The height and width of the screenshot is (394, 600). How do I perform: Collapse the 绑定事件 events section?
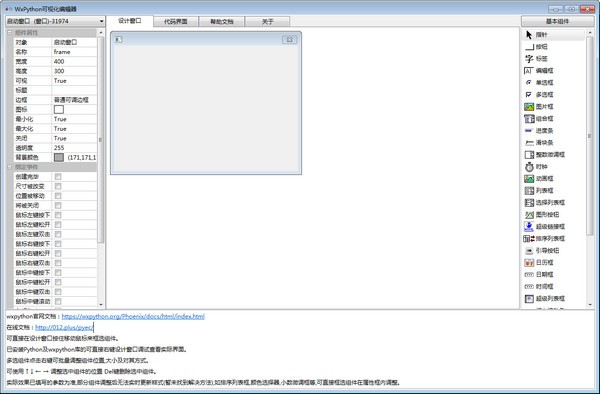pos(10,167)
